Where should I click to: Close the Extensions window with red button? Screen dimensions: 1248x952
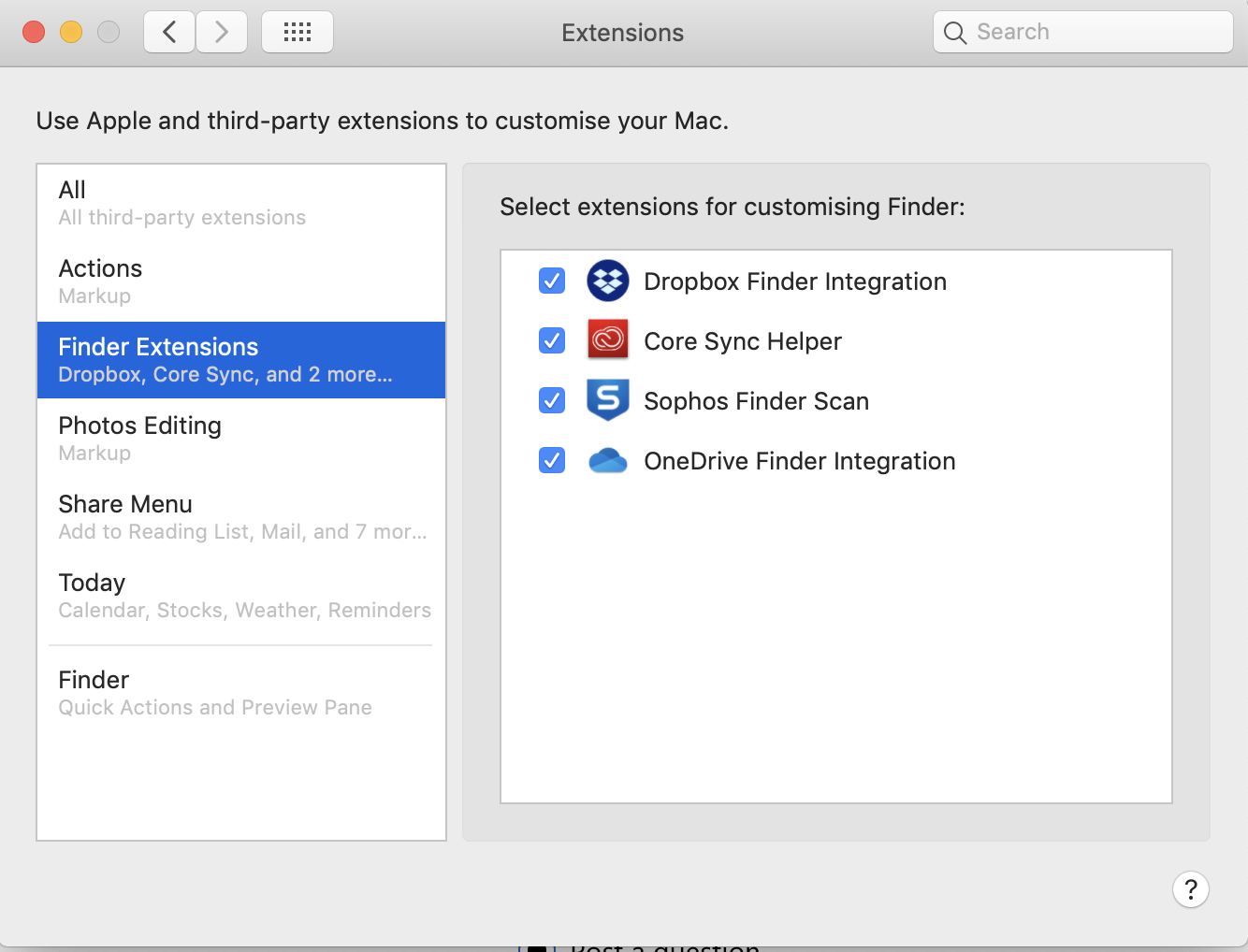34,32
